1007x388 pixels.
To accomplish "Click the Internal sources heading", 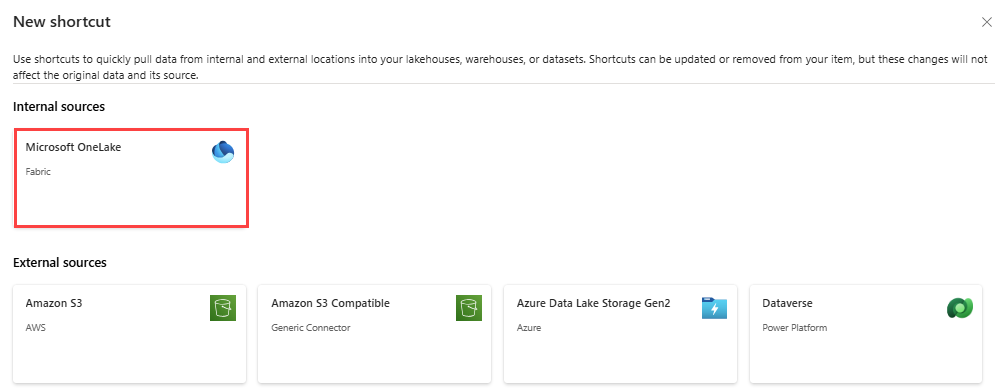I will pyautogui.click(x=59, y=107).
